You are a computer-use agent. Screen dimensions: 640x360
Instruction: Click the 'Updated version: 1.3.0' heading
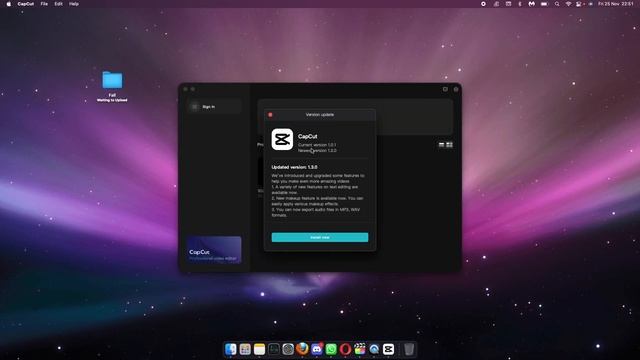click(294, 167)
